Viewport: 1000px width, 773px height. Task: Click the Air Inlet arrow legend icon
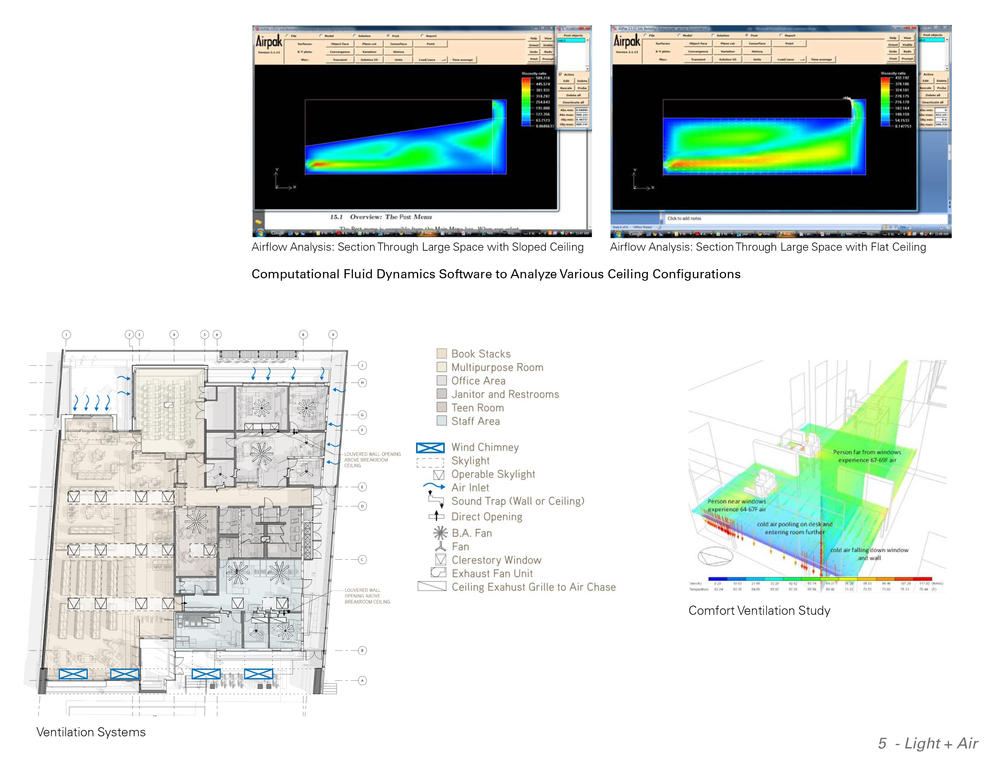pos(436,488)
